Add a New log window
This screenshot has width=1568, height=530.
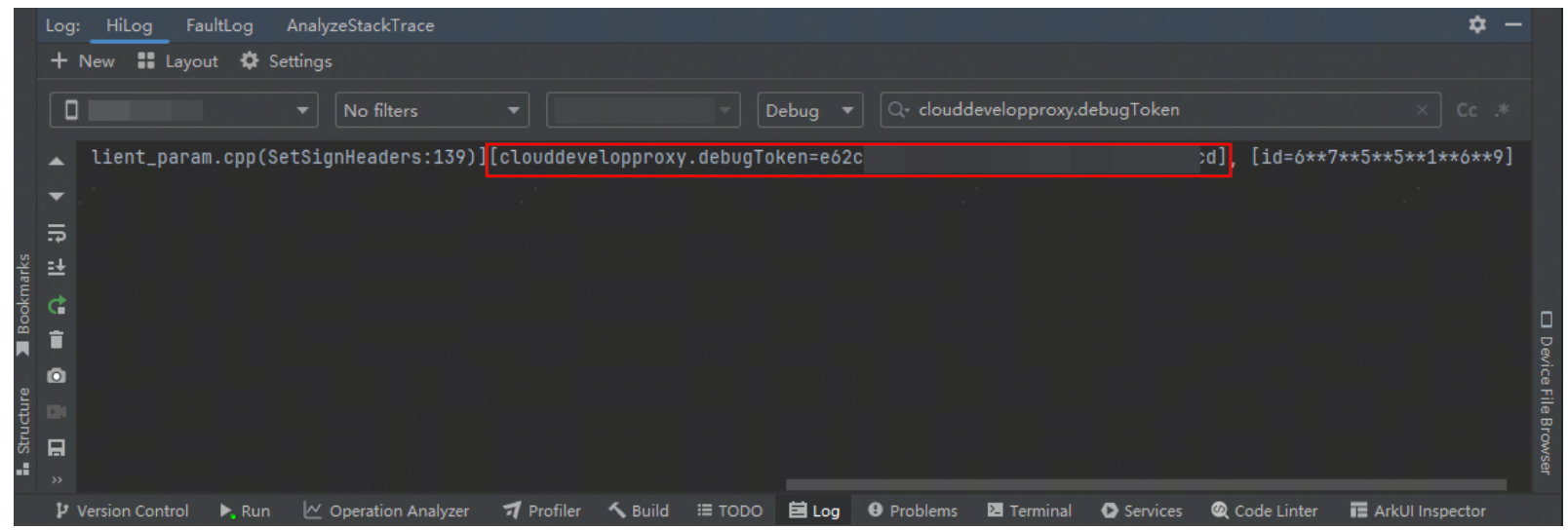83,60
